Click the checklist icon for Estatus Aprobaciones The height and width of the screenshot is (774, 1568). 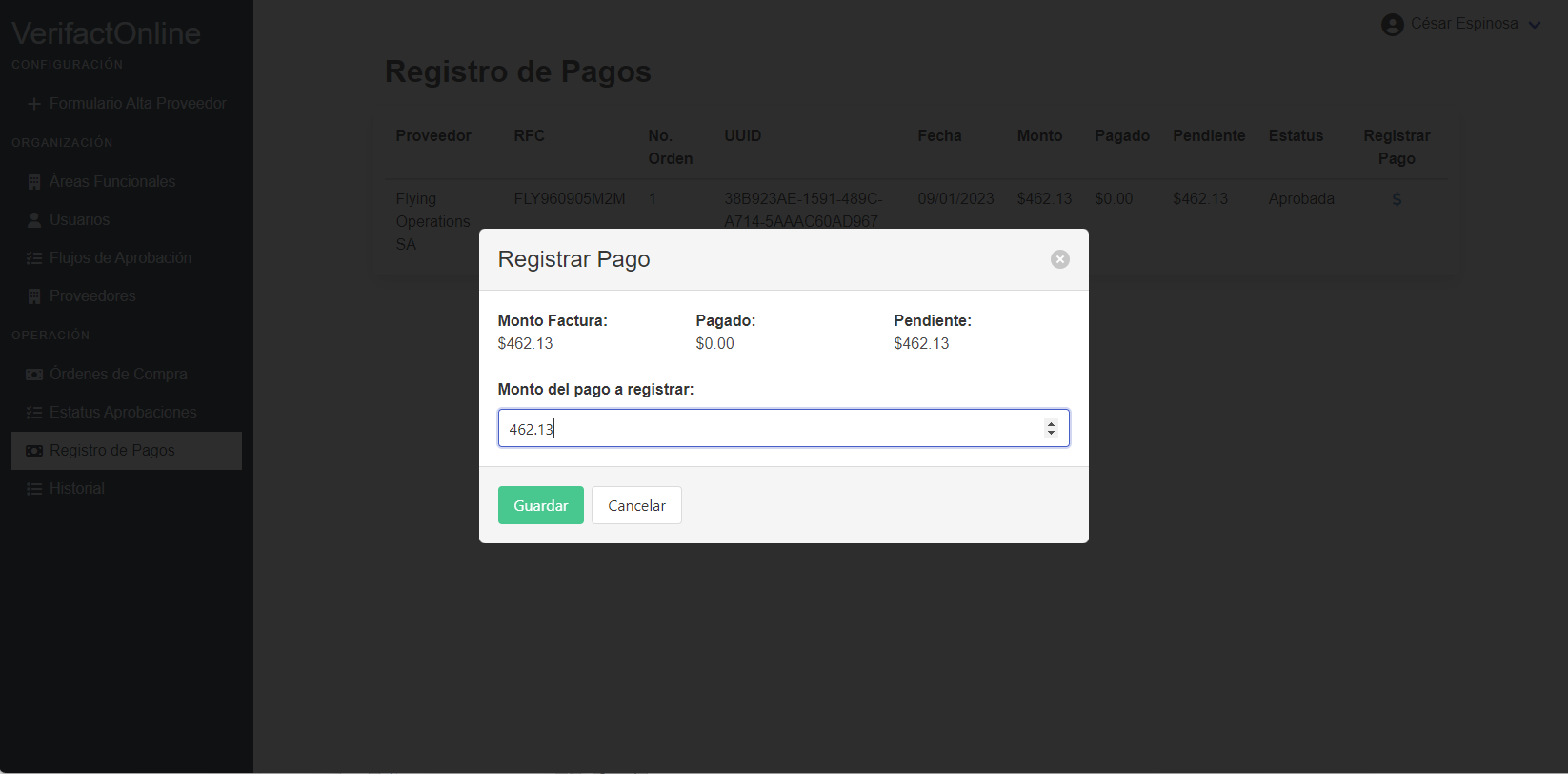pos(34,413)
